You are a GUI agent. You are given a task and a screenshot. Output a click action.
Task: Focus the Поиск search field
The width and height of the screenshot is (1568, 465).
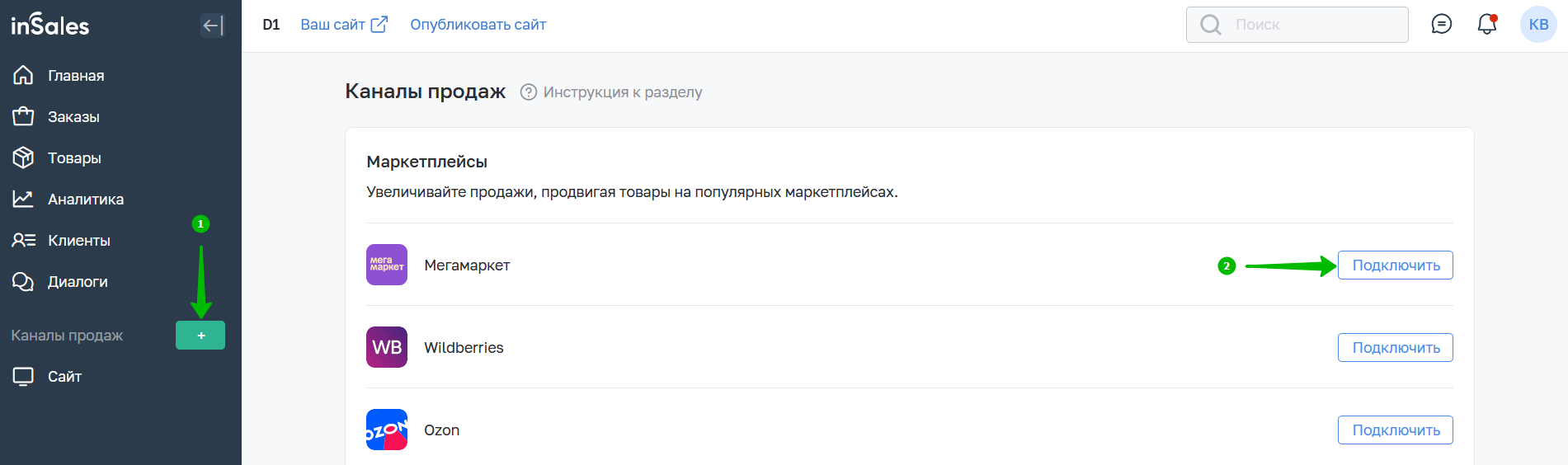click(1311, 25)
